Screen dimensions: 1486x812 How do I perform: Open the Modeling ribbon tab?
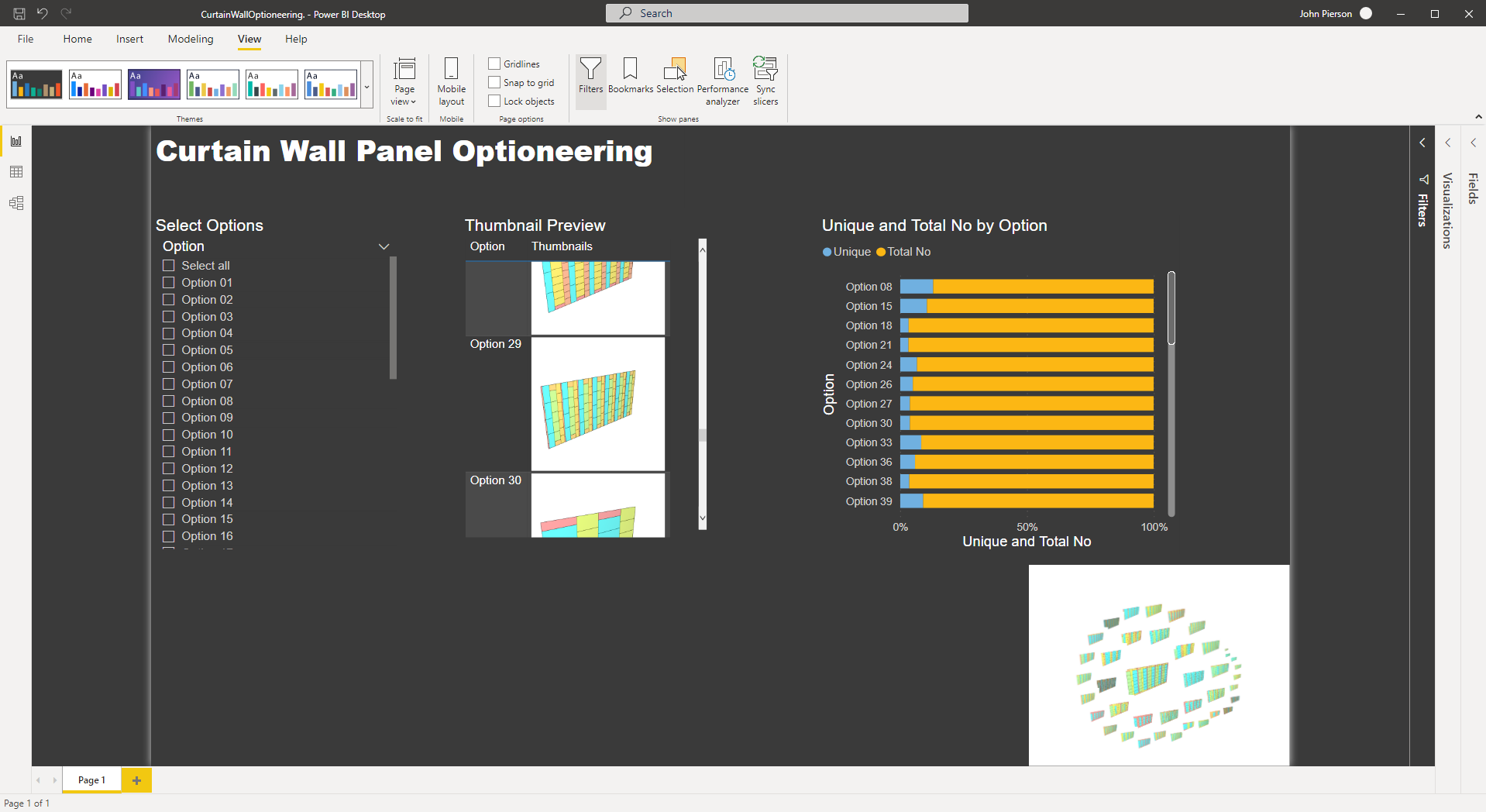click(x=191, y=39)
